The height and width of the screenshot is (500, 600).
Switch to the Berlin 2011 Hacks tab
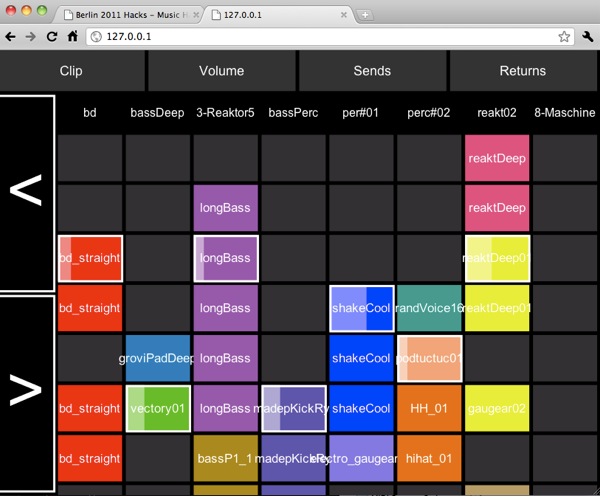(x=129, y=15)
